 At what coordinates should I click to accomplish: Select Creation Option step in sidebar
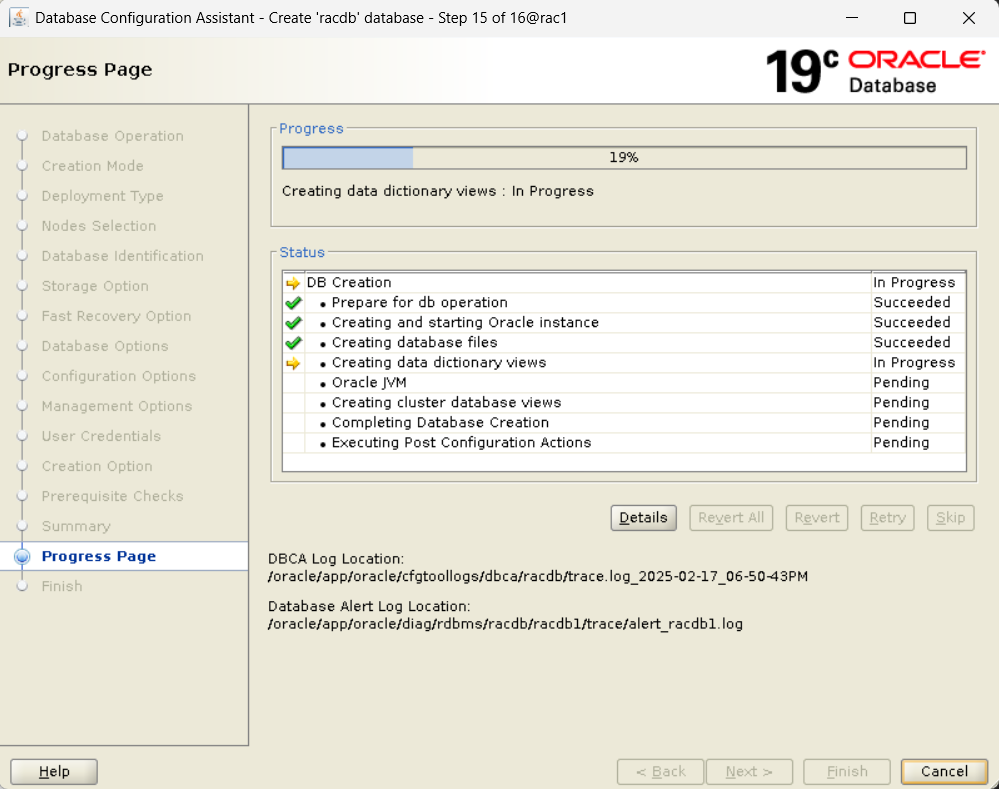coord(97,466)
